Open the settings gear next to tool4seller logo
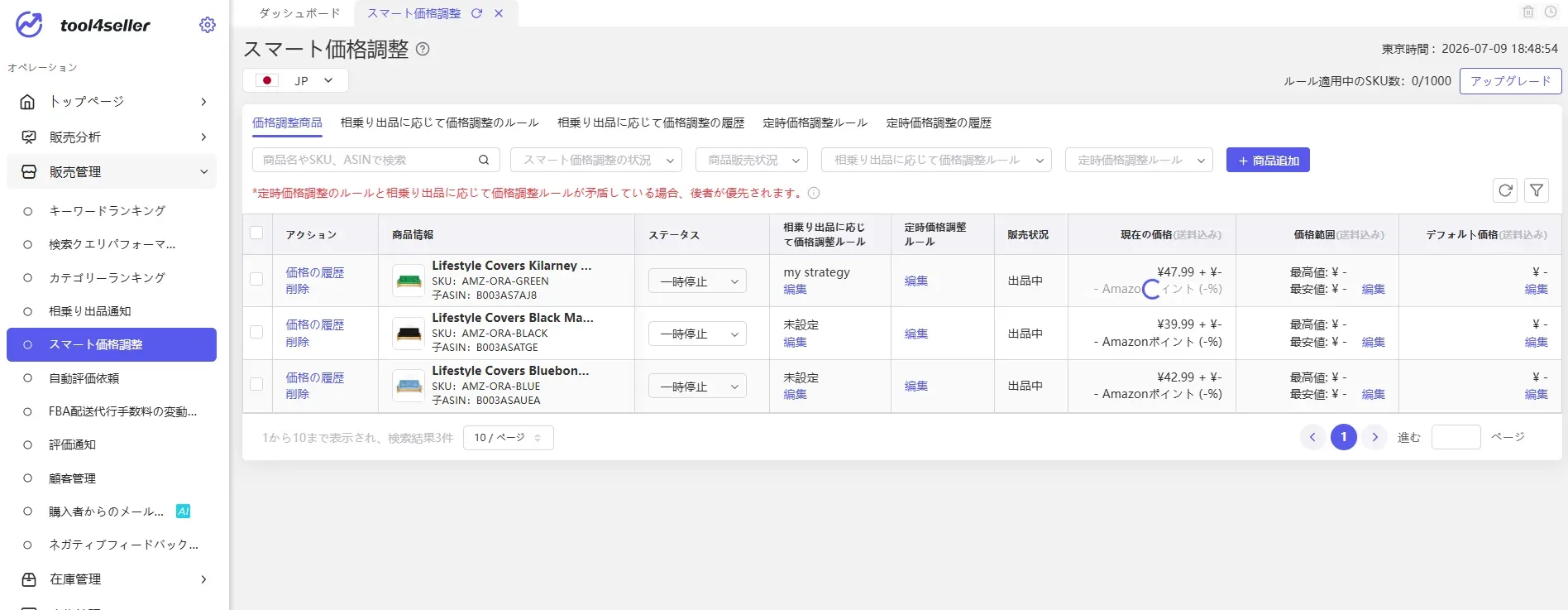1568x610 pixels. 208,25
